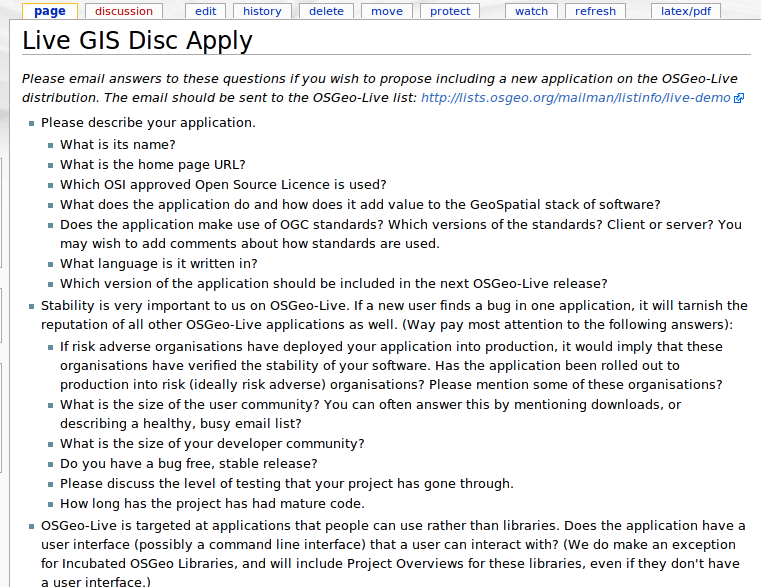Open the move tab
Viewport: 761px width, 587px height.
pyautogui.click(x=387, y=11)
